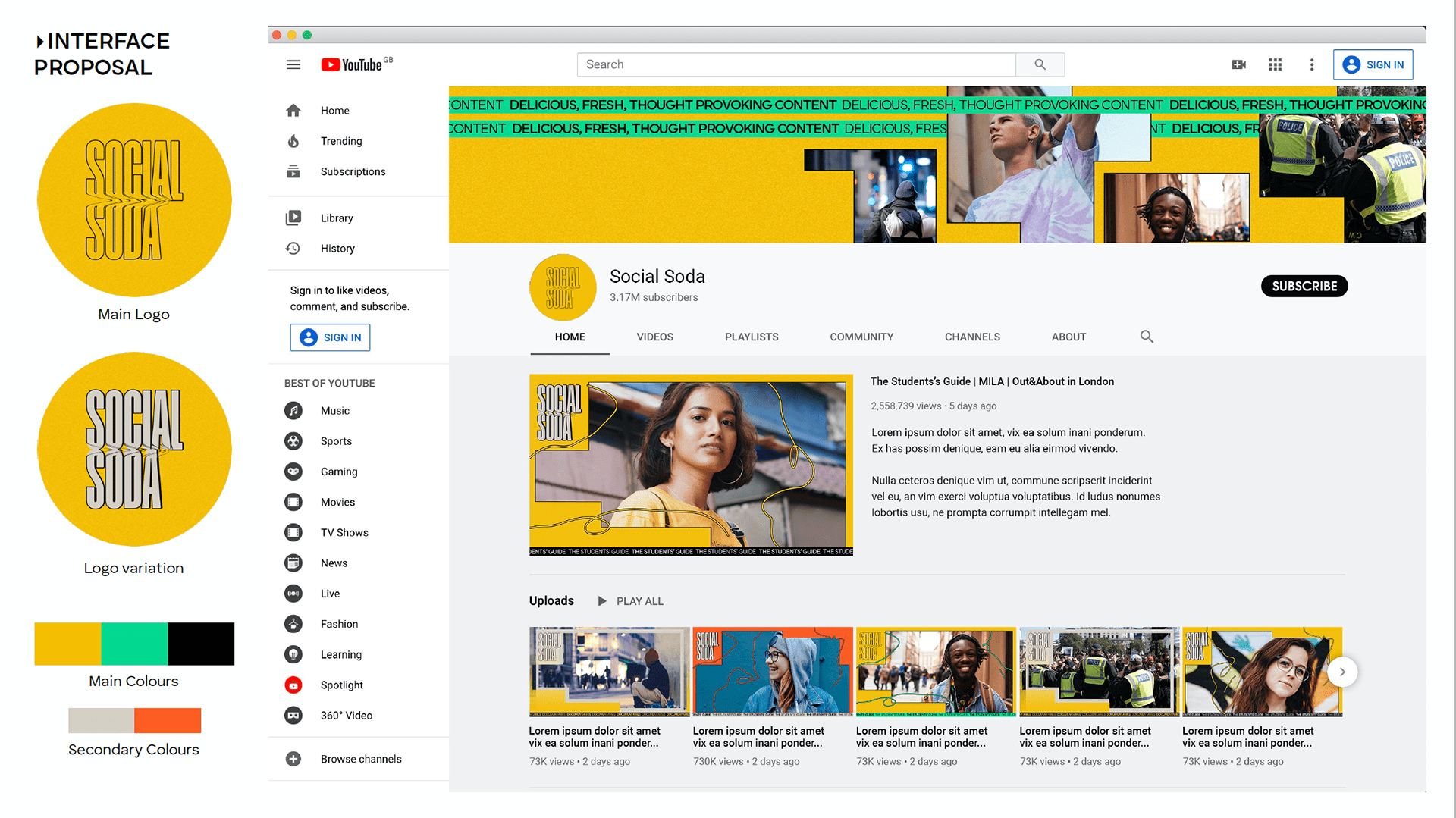
Task: Click in the Search text field
Action: pyautogui.click(x=795, y=65)
